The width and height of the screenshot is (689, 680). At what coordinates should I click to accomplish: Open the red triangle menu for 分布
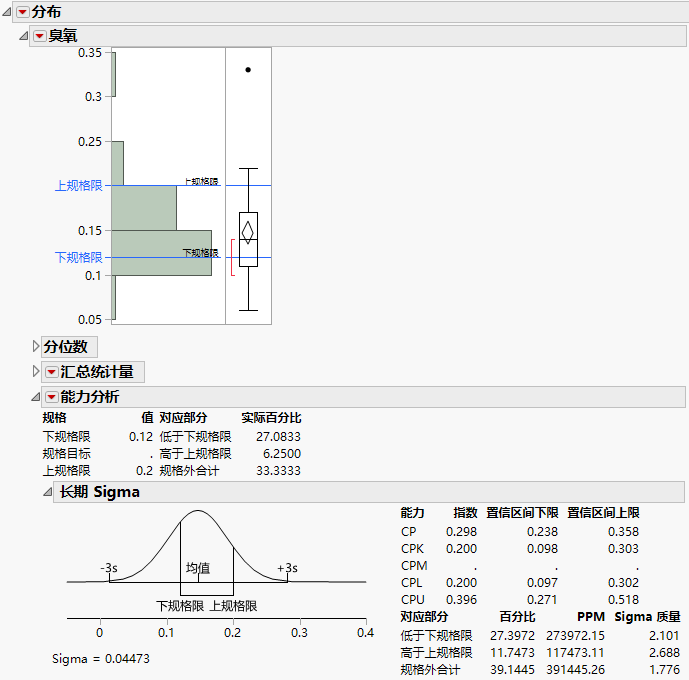22,12
